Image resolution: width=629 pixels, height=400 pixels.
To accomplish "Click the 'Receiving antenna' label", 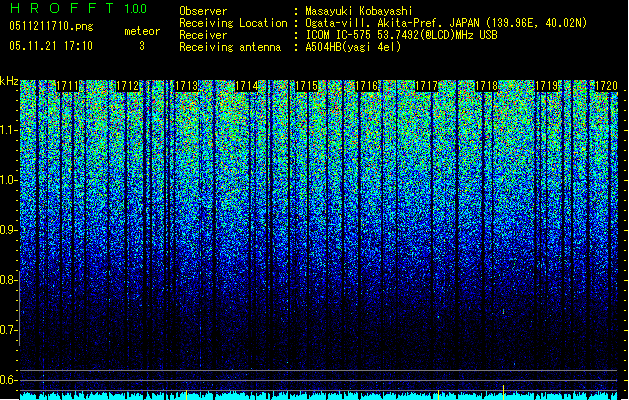I will click(x=230, y=47).
